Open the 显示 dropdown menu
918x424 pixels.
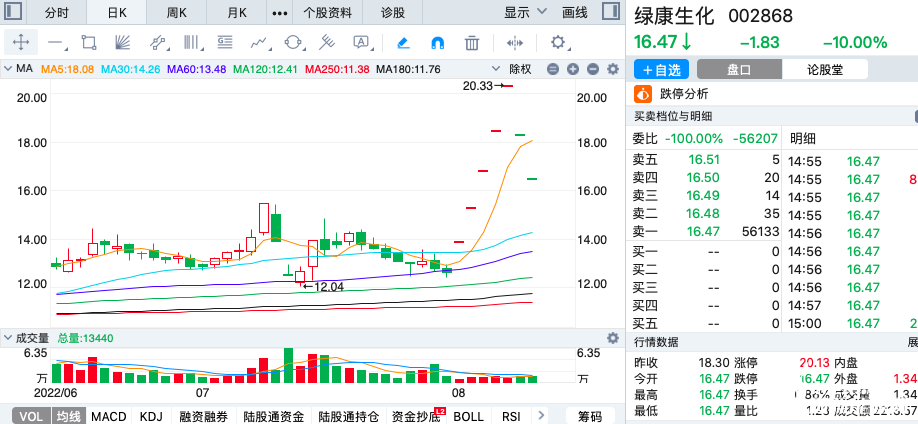pyautogui.click(x=525, y=13)
